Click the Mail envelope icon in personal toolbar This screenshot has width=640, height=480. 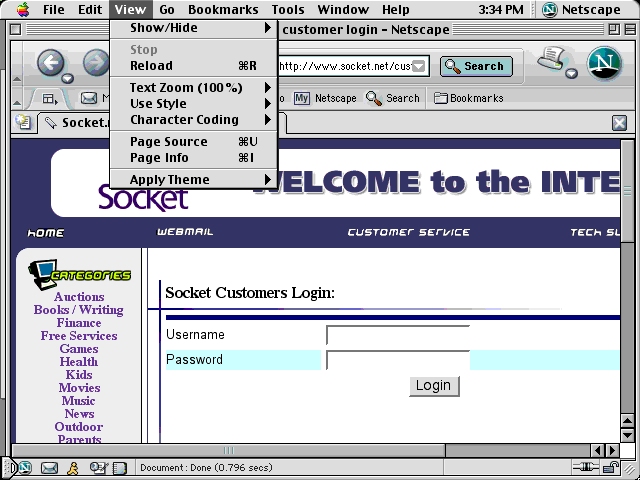89,98
